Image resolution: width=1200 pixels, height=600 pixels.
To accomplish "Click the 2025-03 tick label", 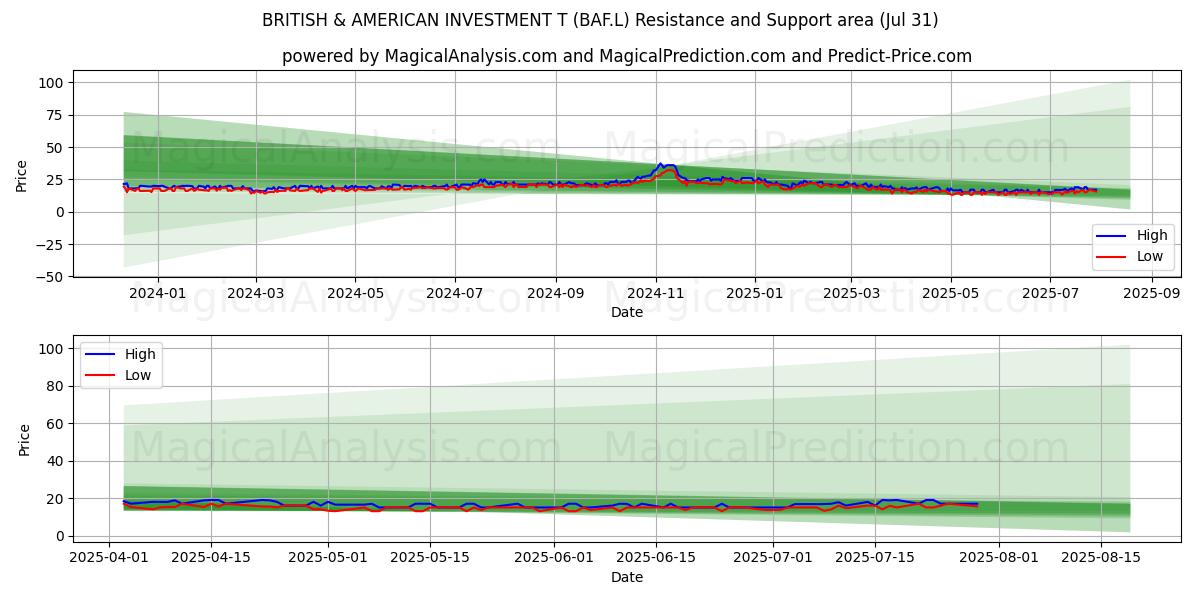I will tap(851, 293).
